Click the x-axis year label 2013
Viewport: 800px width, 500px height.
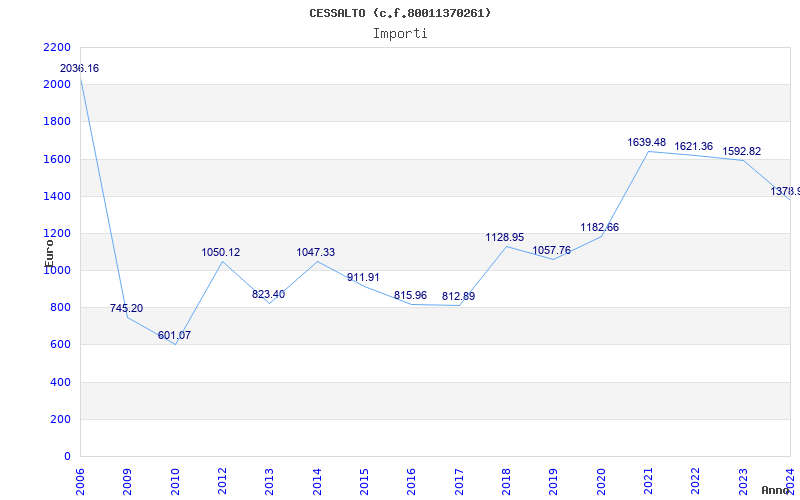pyautogui.click(x=269, y=482)
